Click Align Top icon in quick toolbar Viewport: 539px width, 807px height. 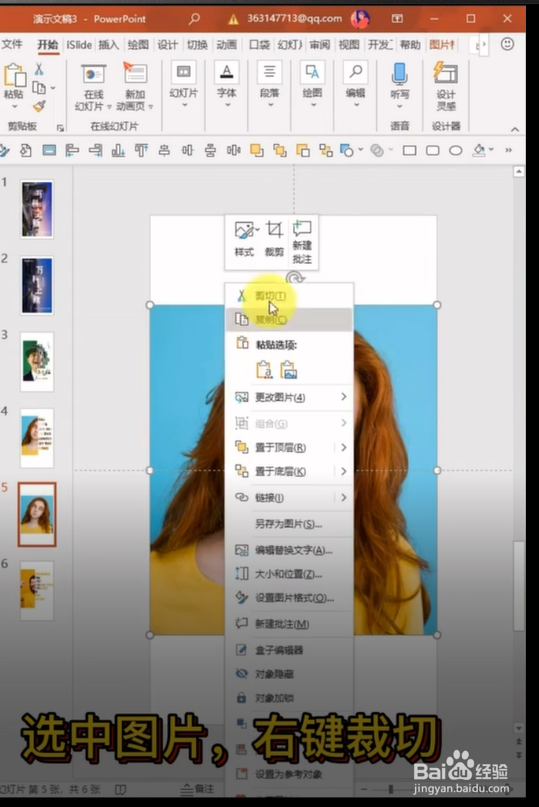click(x=141, y=150)
